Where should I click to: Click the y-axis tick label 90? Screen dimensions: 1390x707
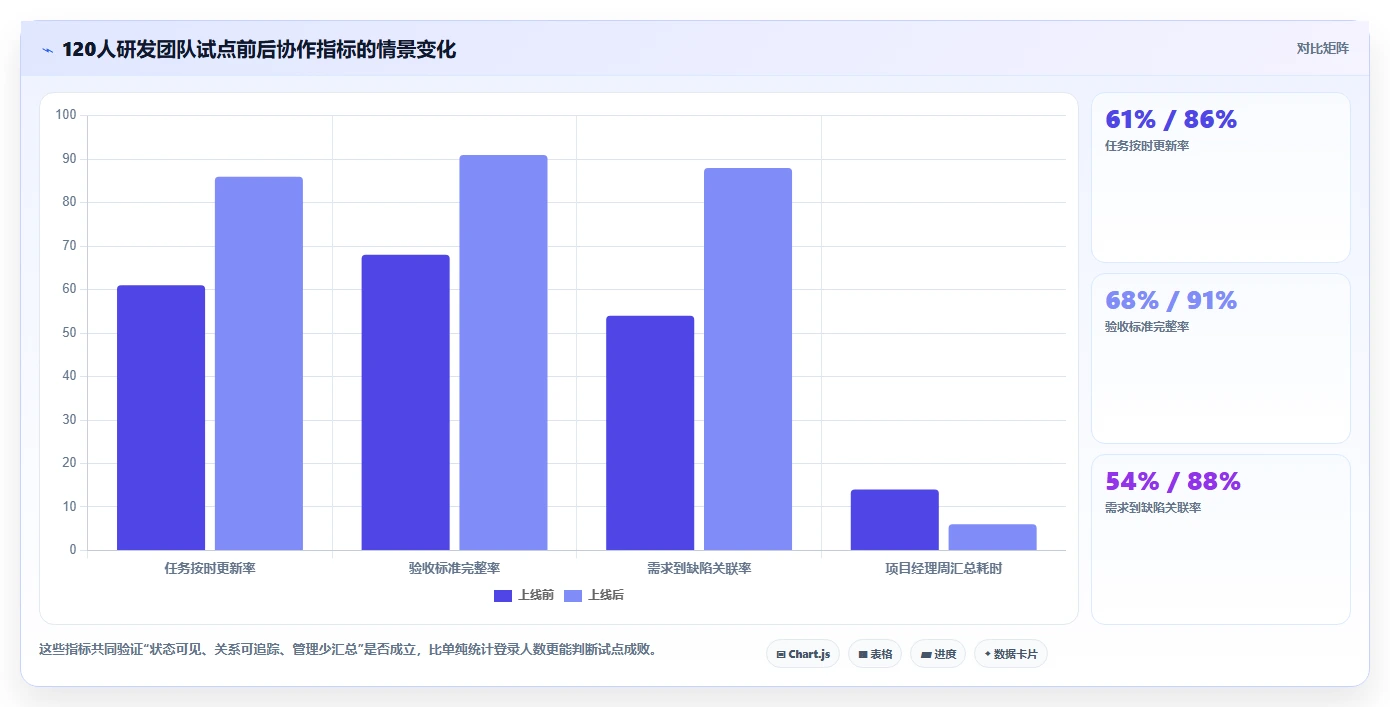tap(69, 159)
